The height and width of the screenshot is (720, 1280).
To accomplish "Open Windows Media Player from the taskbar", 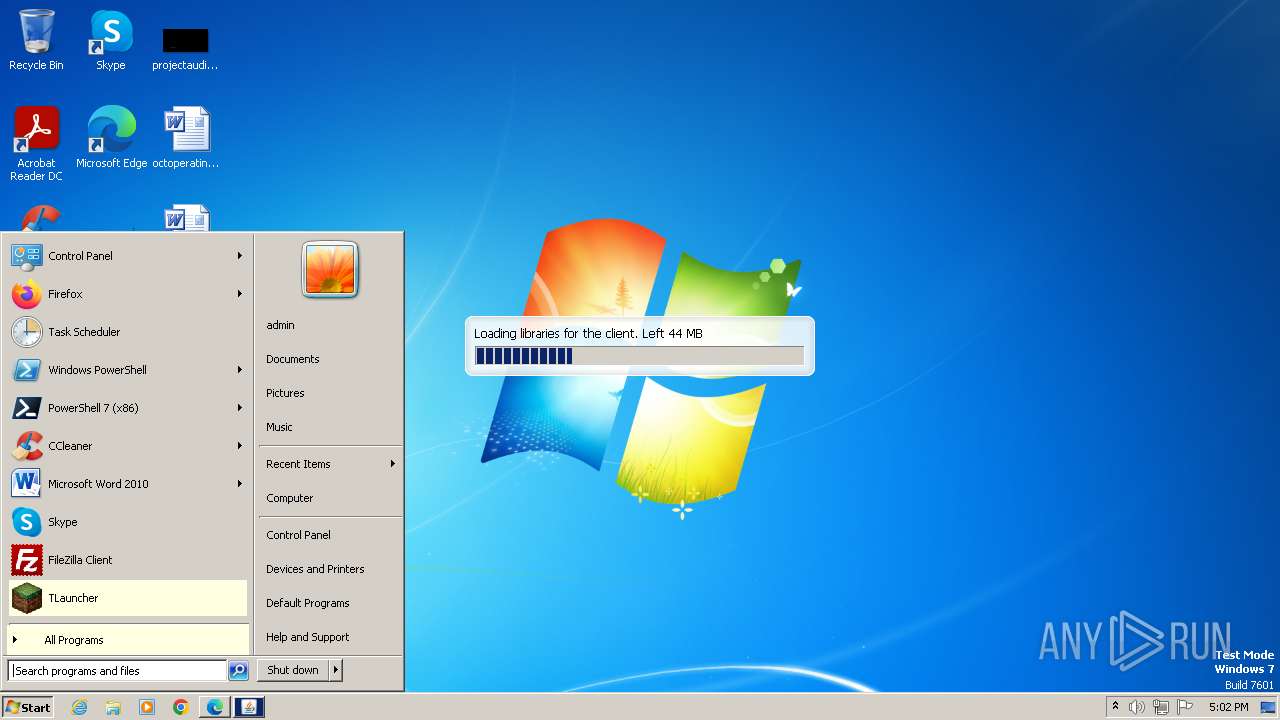I will pos(147,707).
